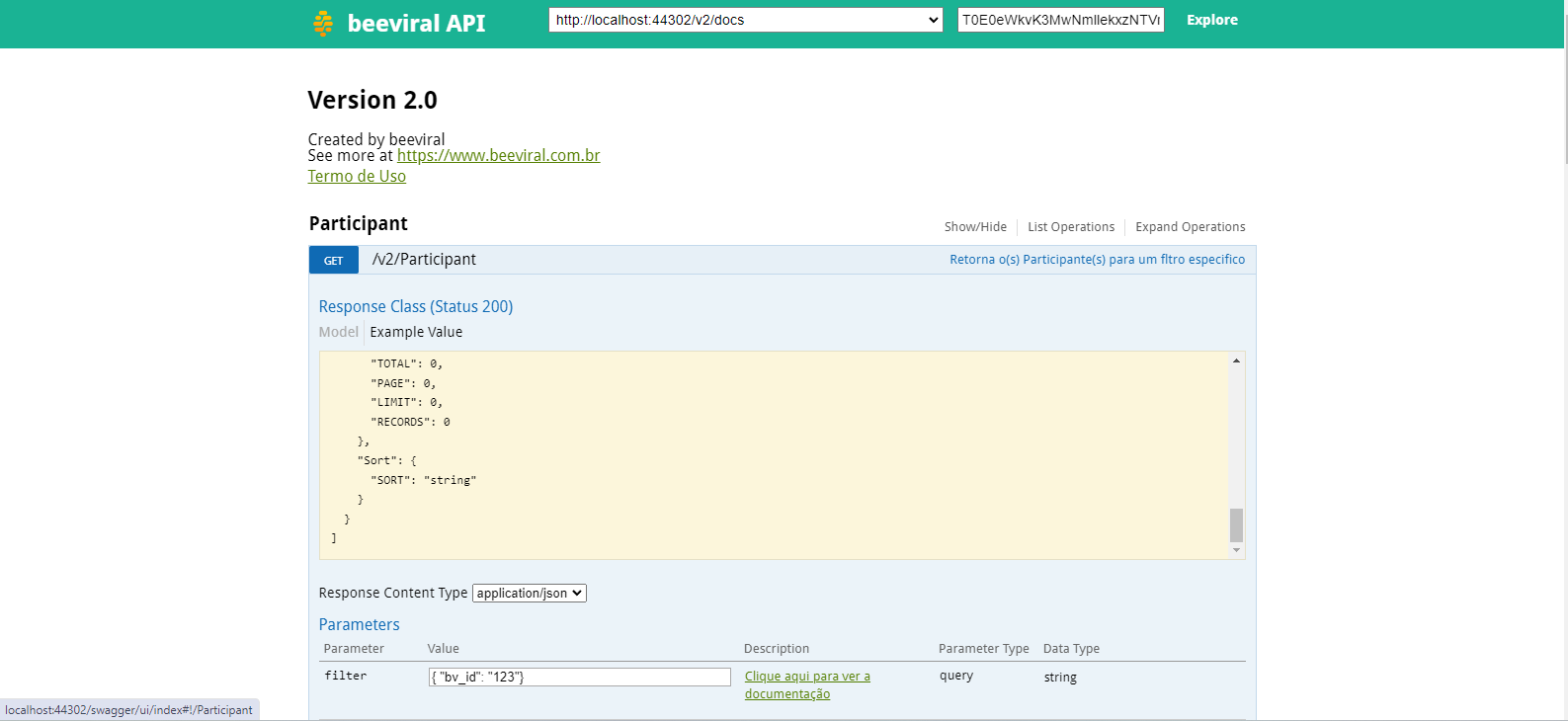
Task: Click the '"SORT": "string"' line in example
Action: pos(424,480)
